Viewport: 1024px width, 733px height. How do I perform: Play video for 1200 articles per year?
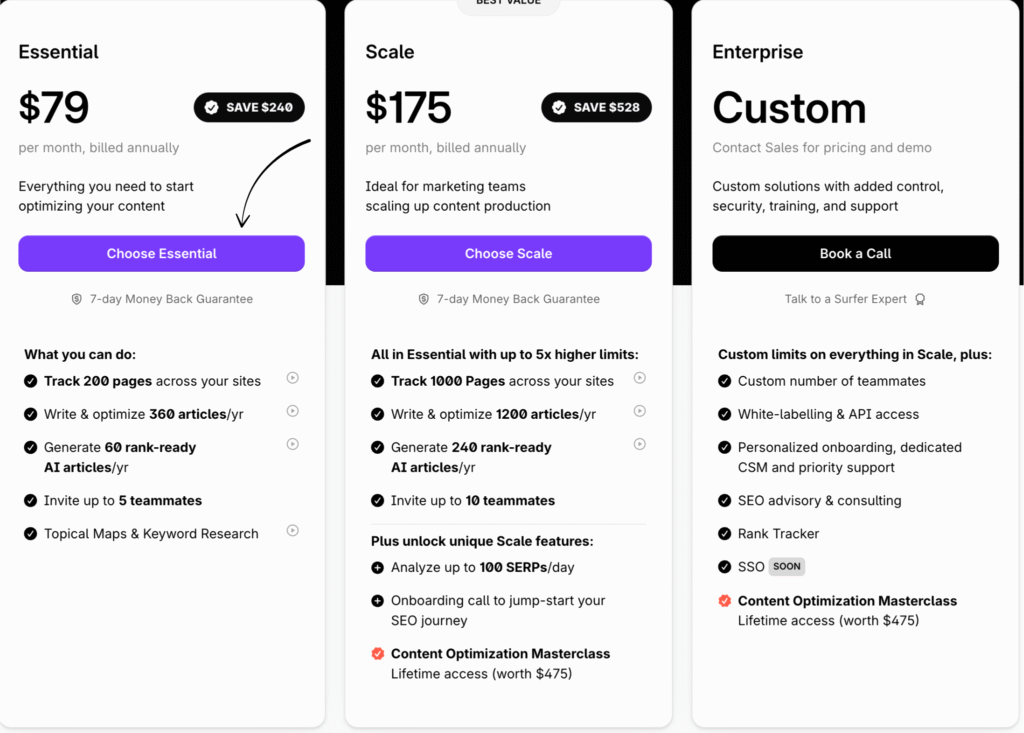point(640,411)
